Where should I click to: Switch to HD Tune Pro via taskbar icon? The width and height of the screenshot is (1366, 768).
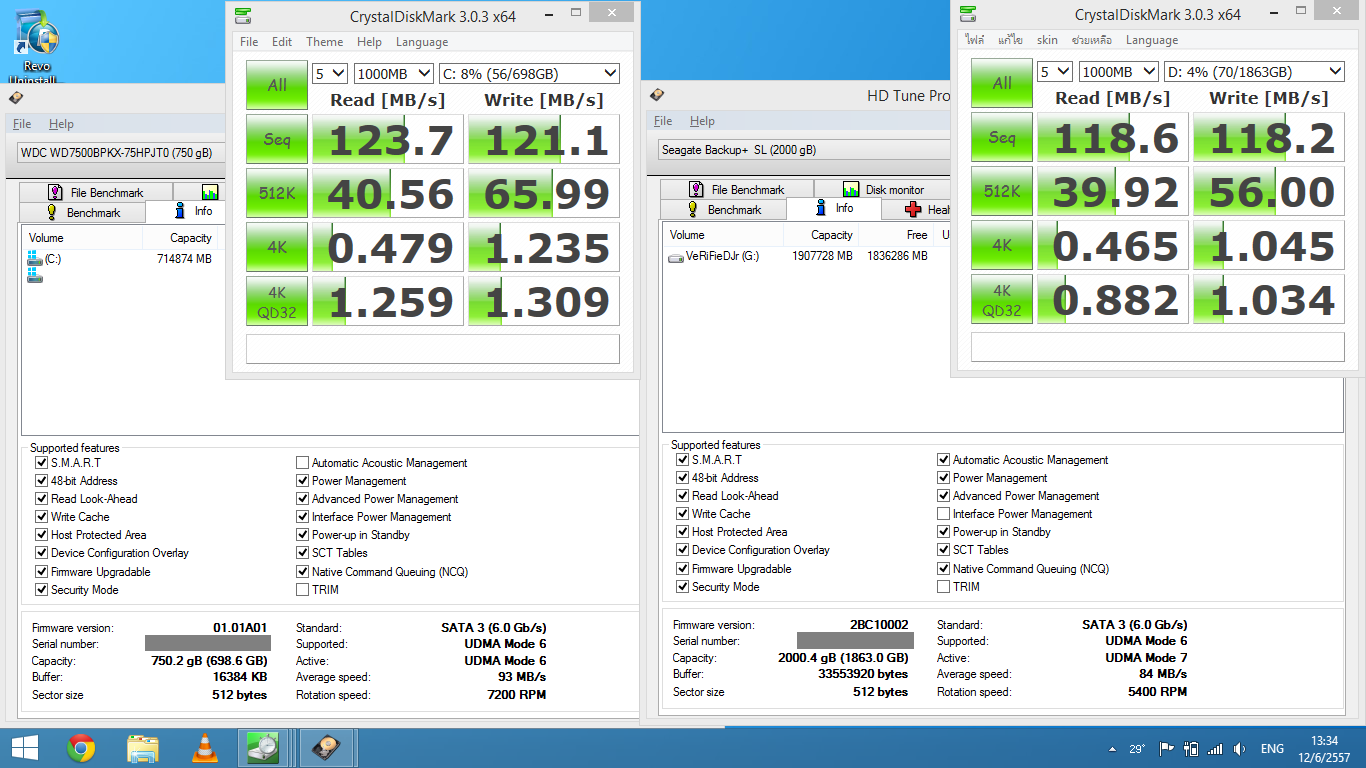click(326, 748)
